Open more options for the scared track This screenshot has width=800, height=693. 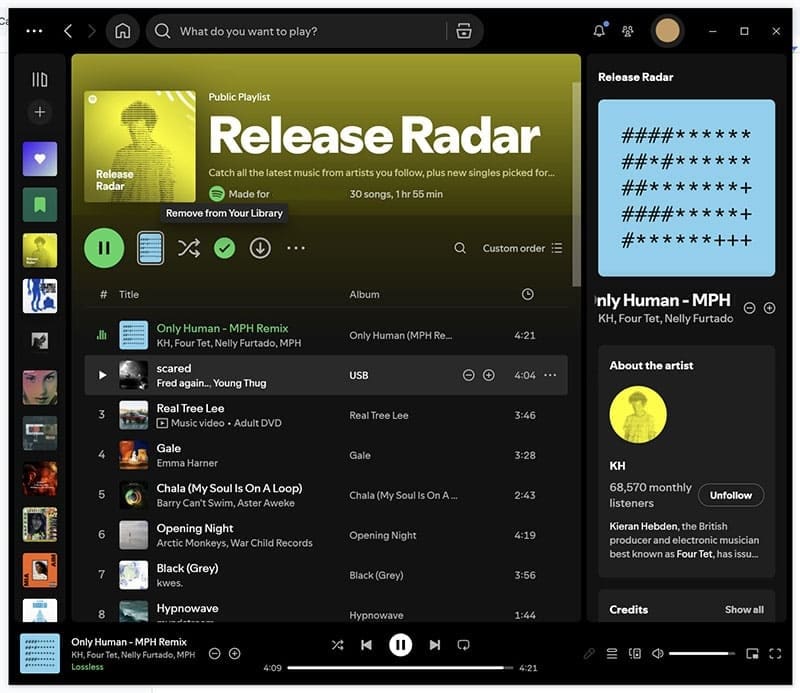pos(549,375)
